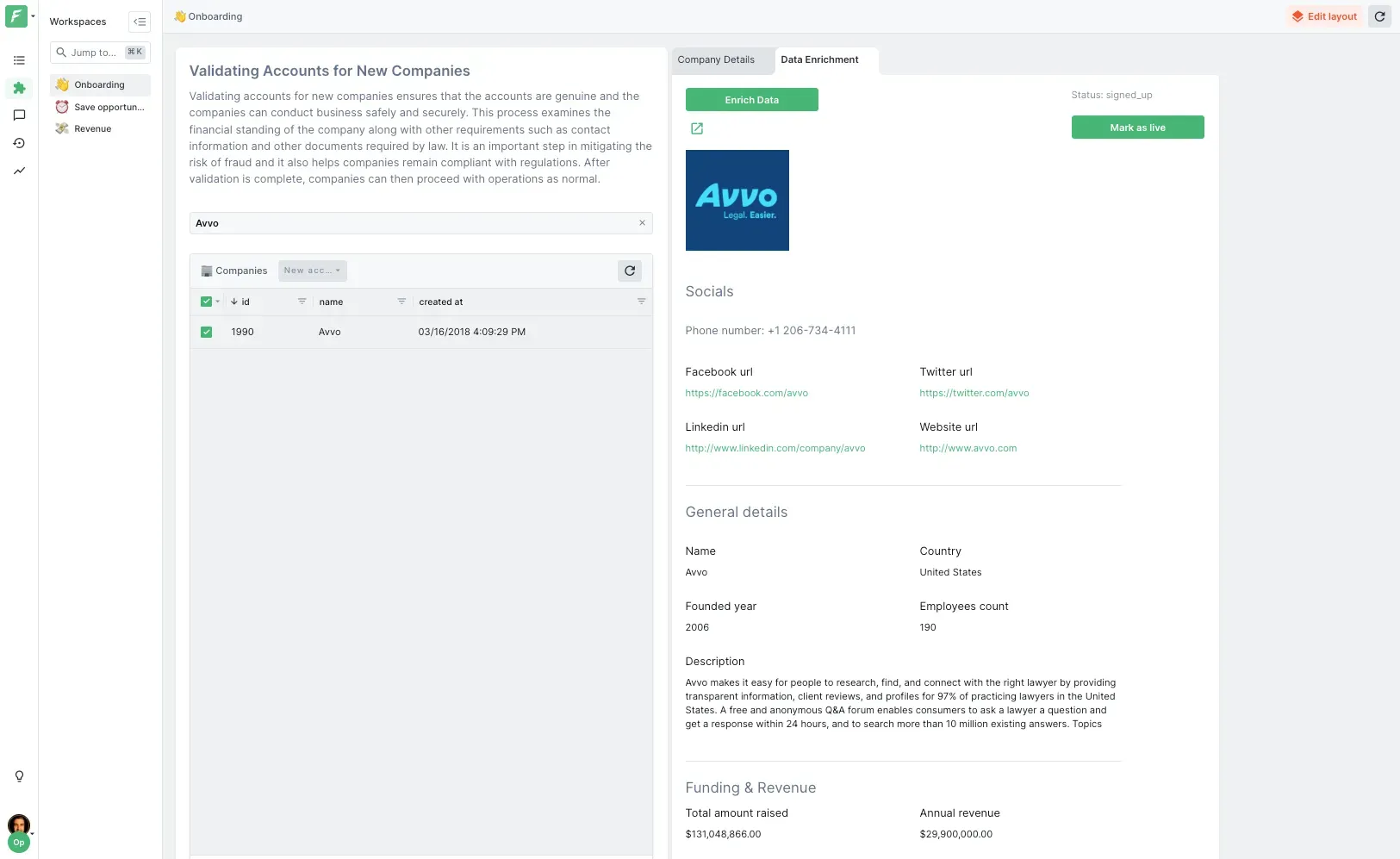The height and width of the screenshot is (859, 1400).
Task: Click the green Op environment badge
Action: pyautogui.click(x=19, y=843)
